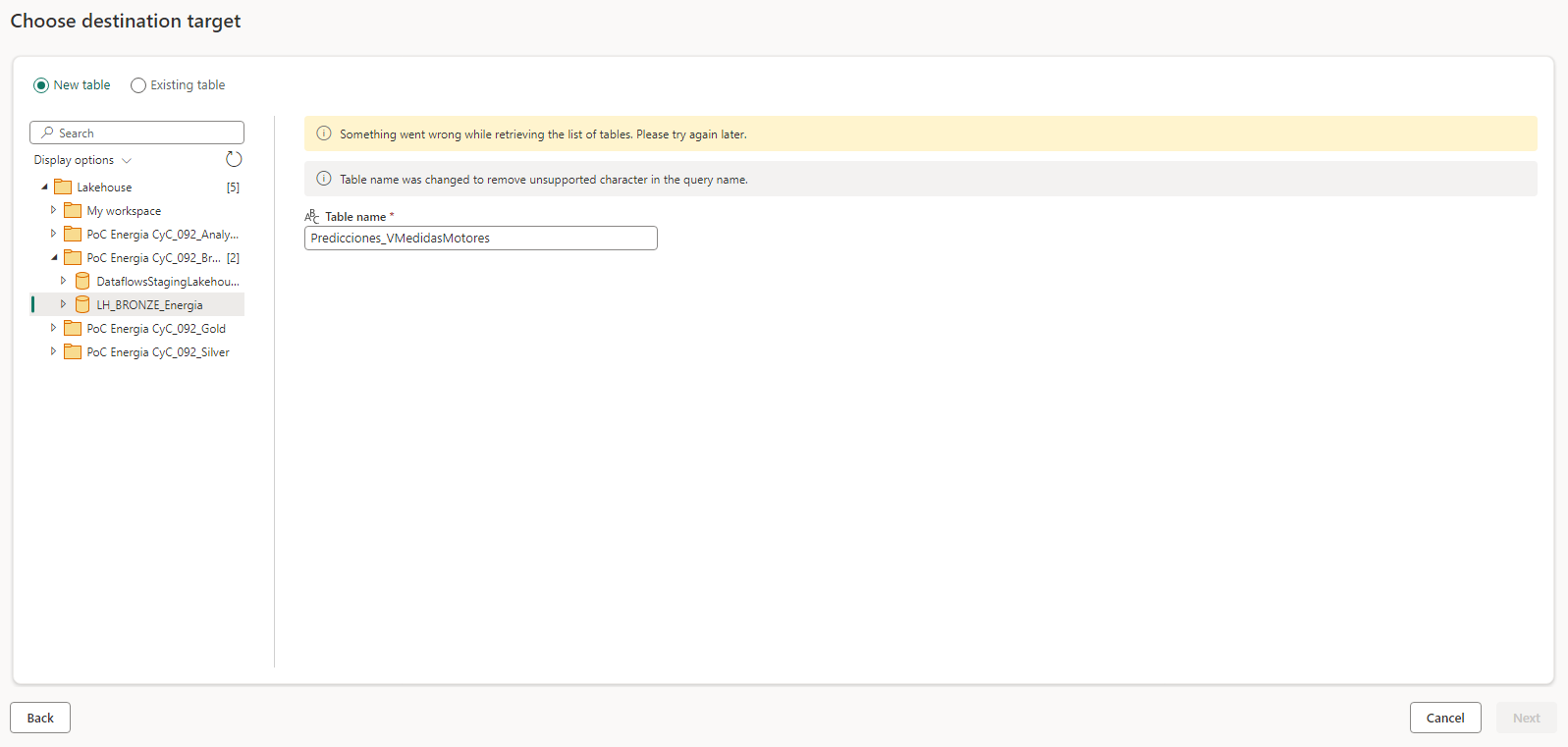The width and height of the screenshot is (1568, 747).
Task: Click the Cancel button
Action: click(x=1445, y=718)
